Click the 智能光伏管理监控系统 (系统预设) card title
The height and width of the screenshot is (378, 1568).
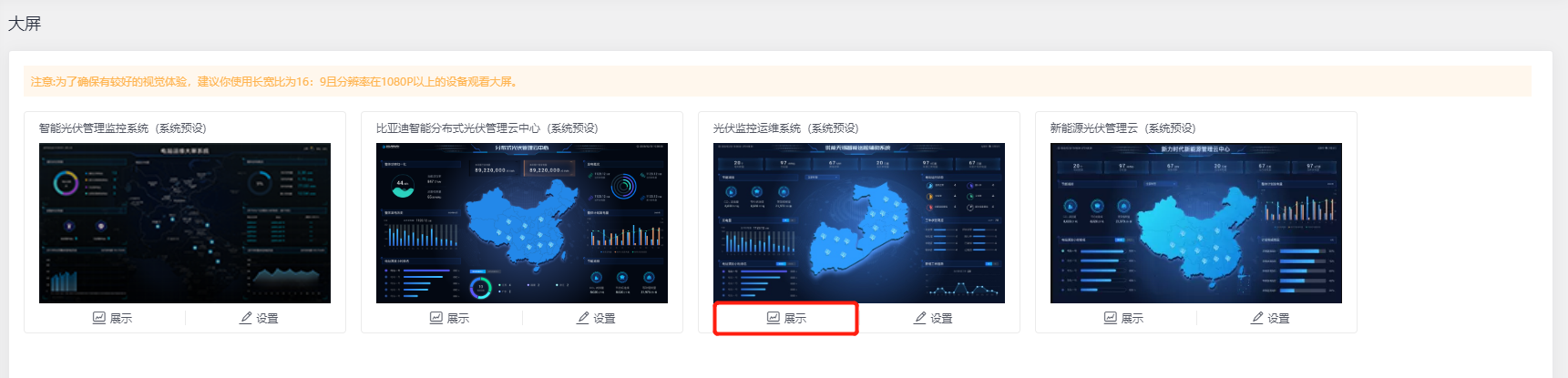click(x=123, y=128)
